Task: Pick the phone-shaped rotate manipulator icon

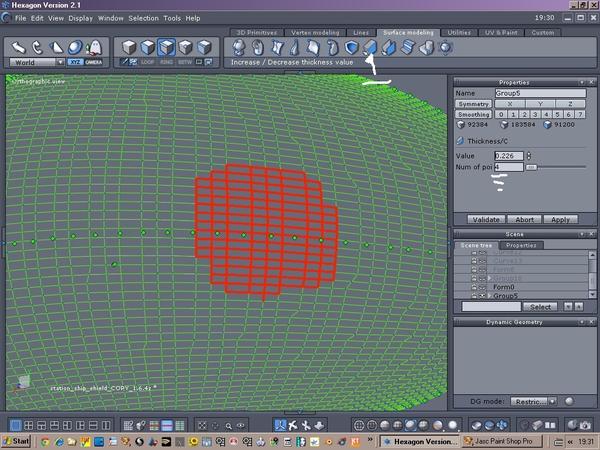Action: (x=37, y=47)
